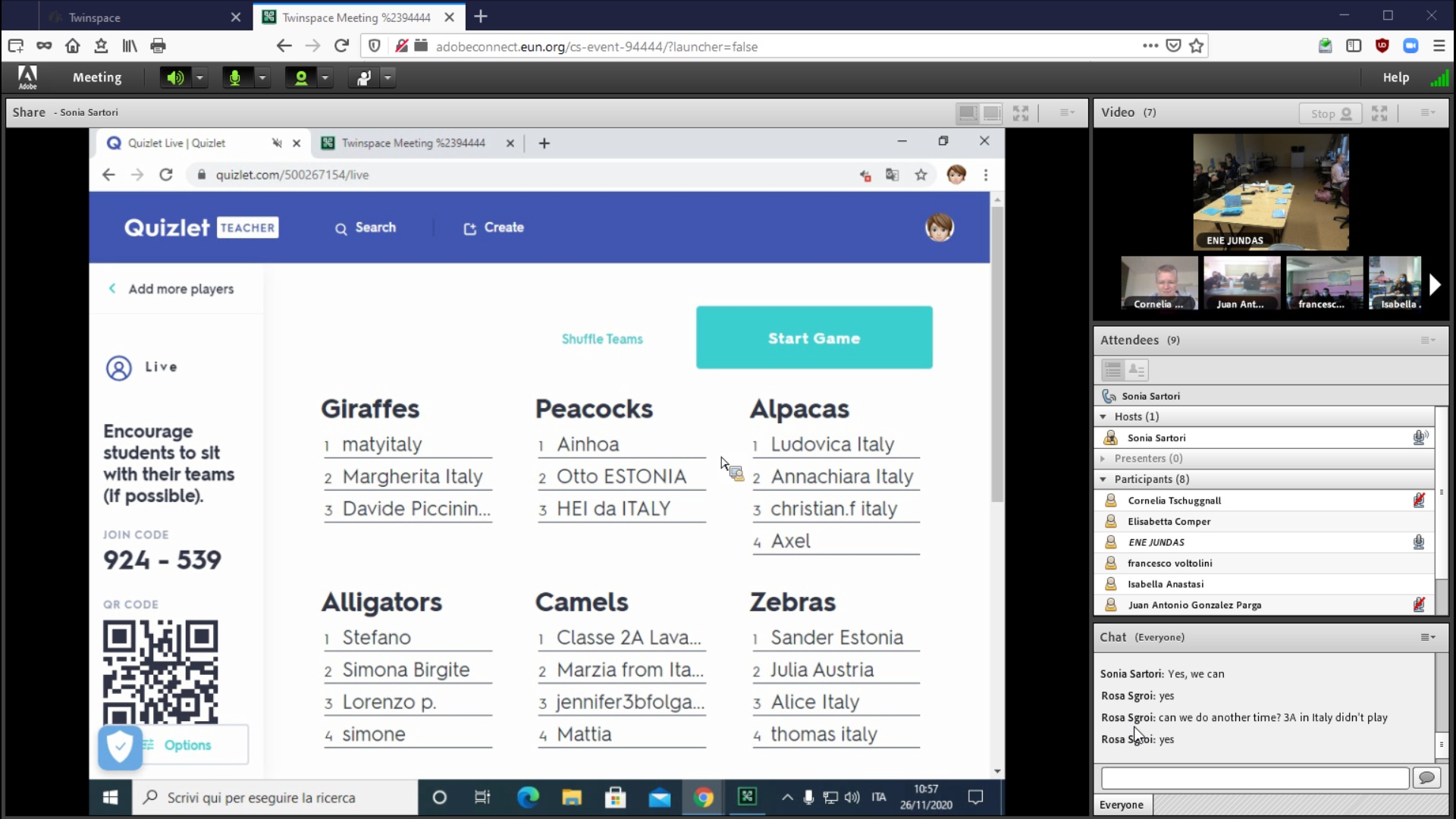Click the Stop video button
The image size is (1456, 819).
1331,113
